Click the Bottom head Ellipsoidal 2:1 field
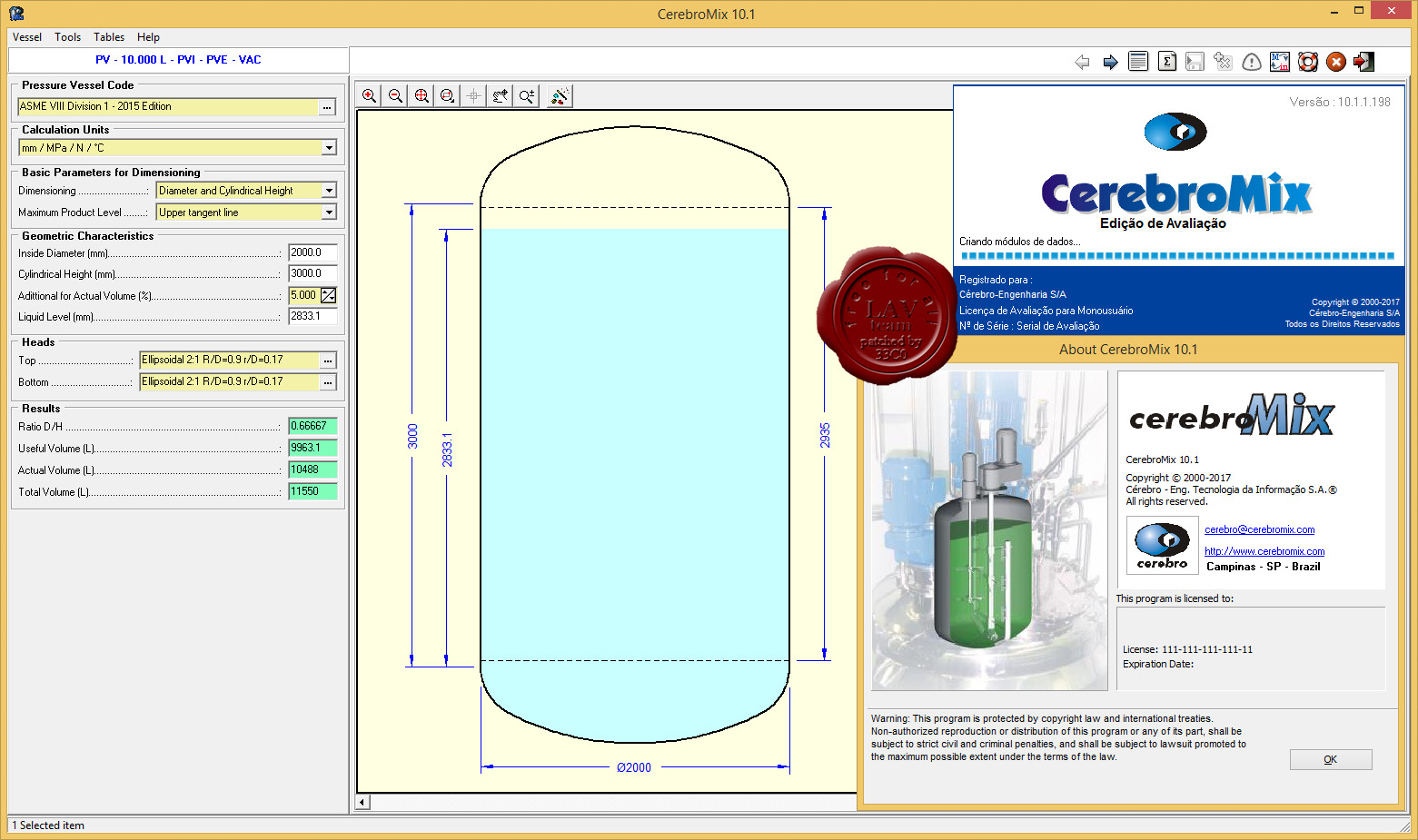Screen dimensions: 1418x840 point(230,382)
